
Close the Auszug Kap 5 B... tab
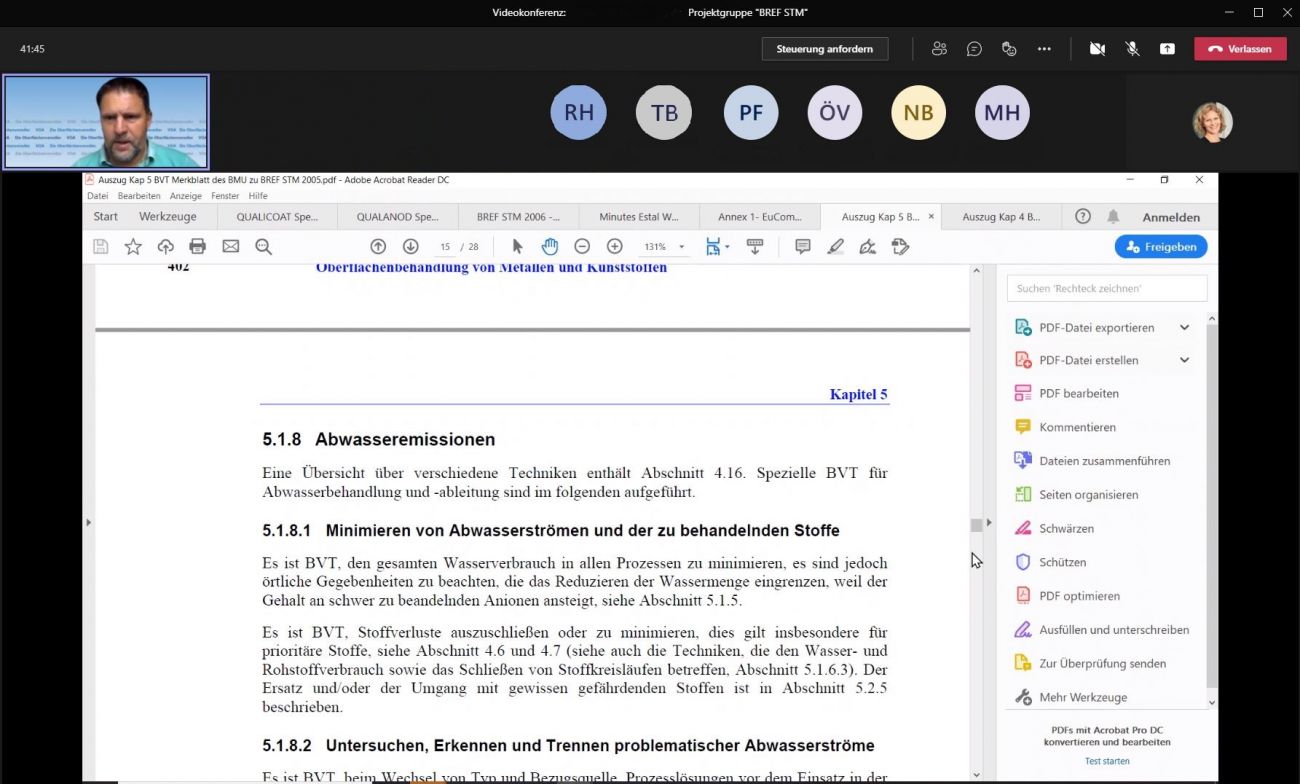point(931,216)
